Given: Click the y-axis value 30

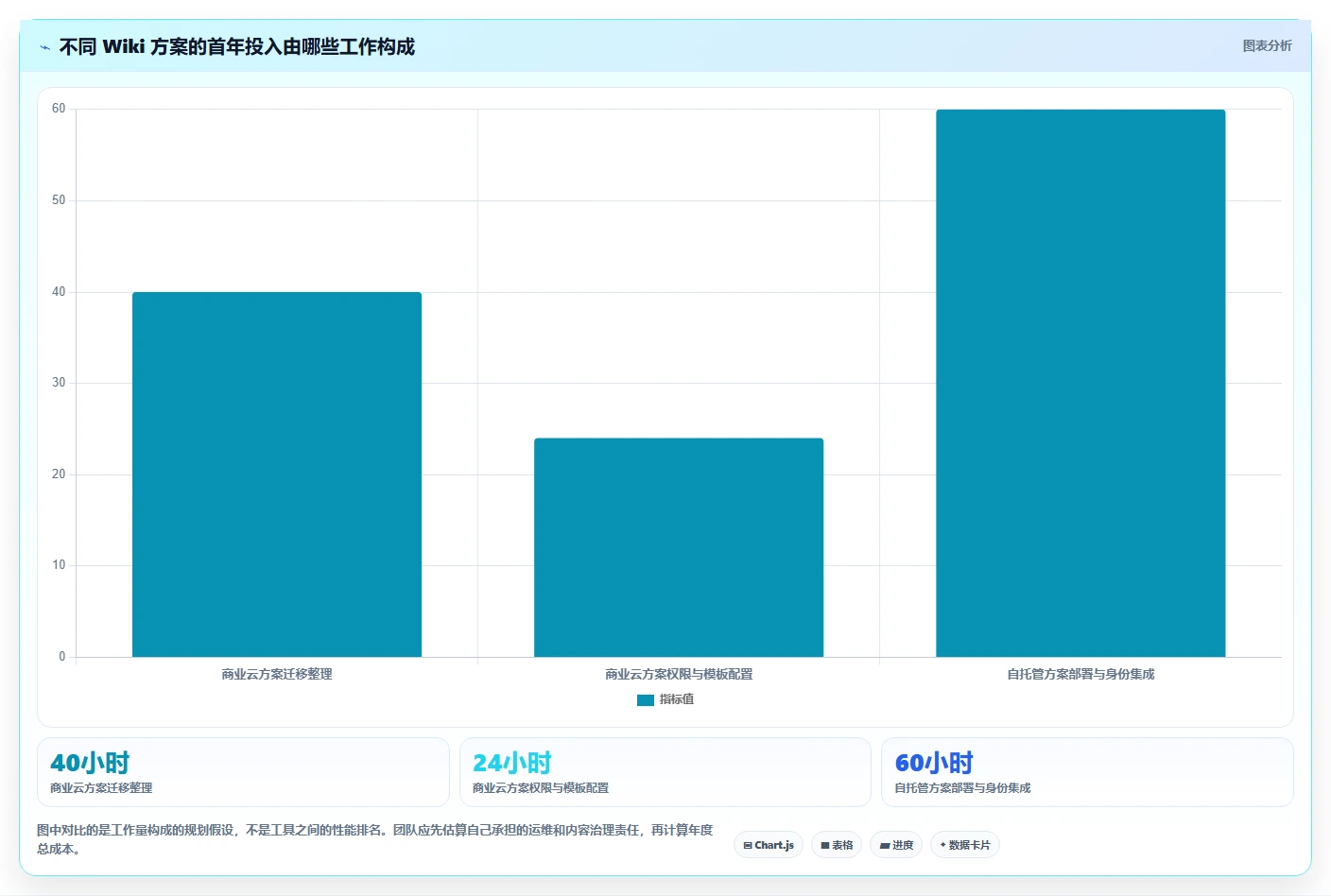Looking at the screenshot, I should click(59, 383).
